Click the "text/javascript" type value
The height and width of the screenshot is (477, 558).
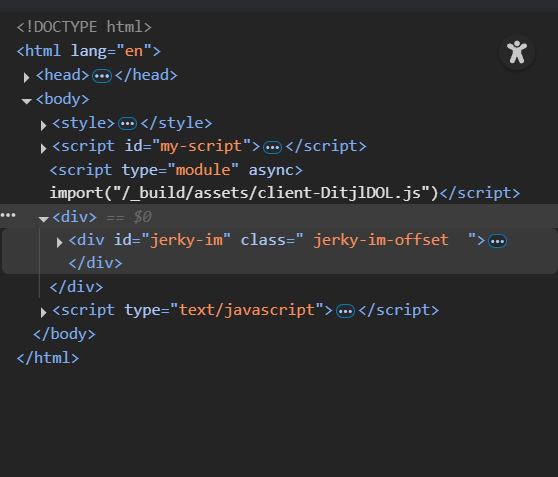coord(247,310)
